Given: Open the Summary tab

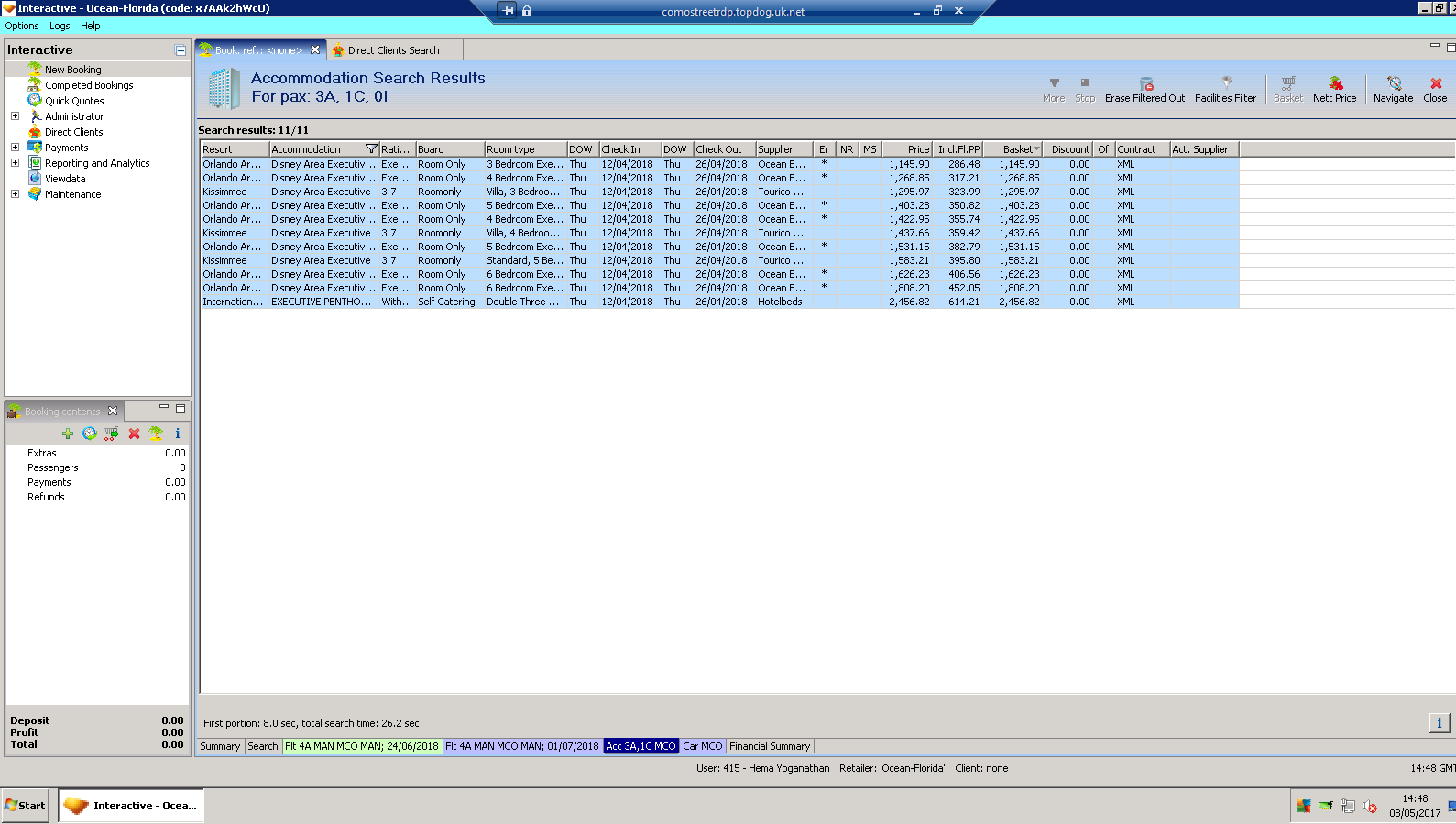Looking at the screenshot, I should coord(220,746).
